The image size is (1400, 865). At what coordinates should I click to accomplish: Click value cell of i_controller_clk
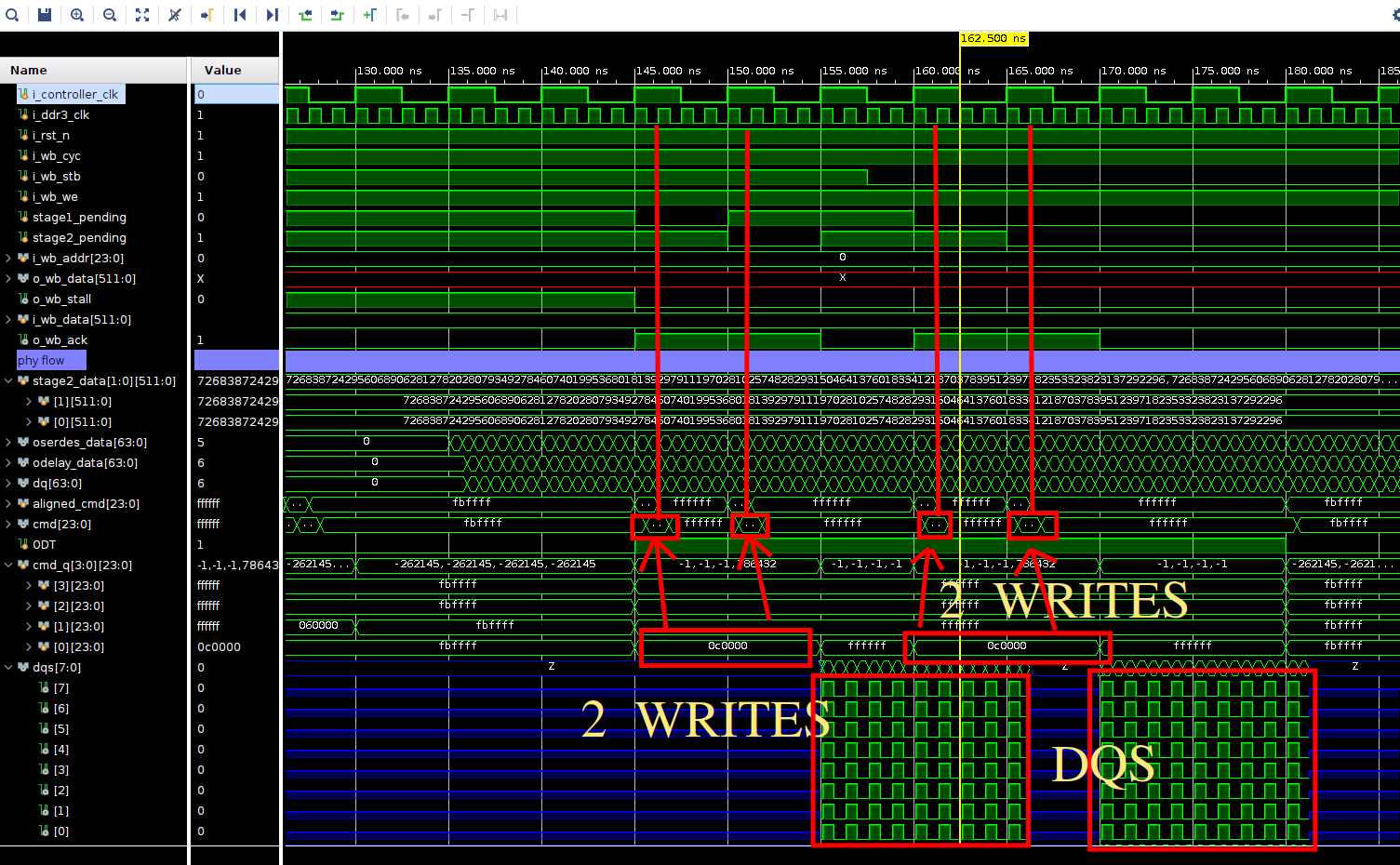tap(236, 95)
